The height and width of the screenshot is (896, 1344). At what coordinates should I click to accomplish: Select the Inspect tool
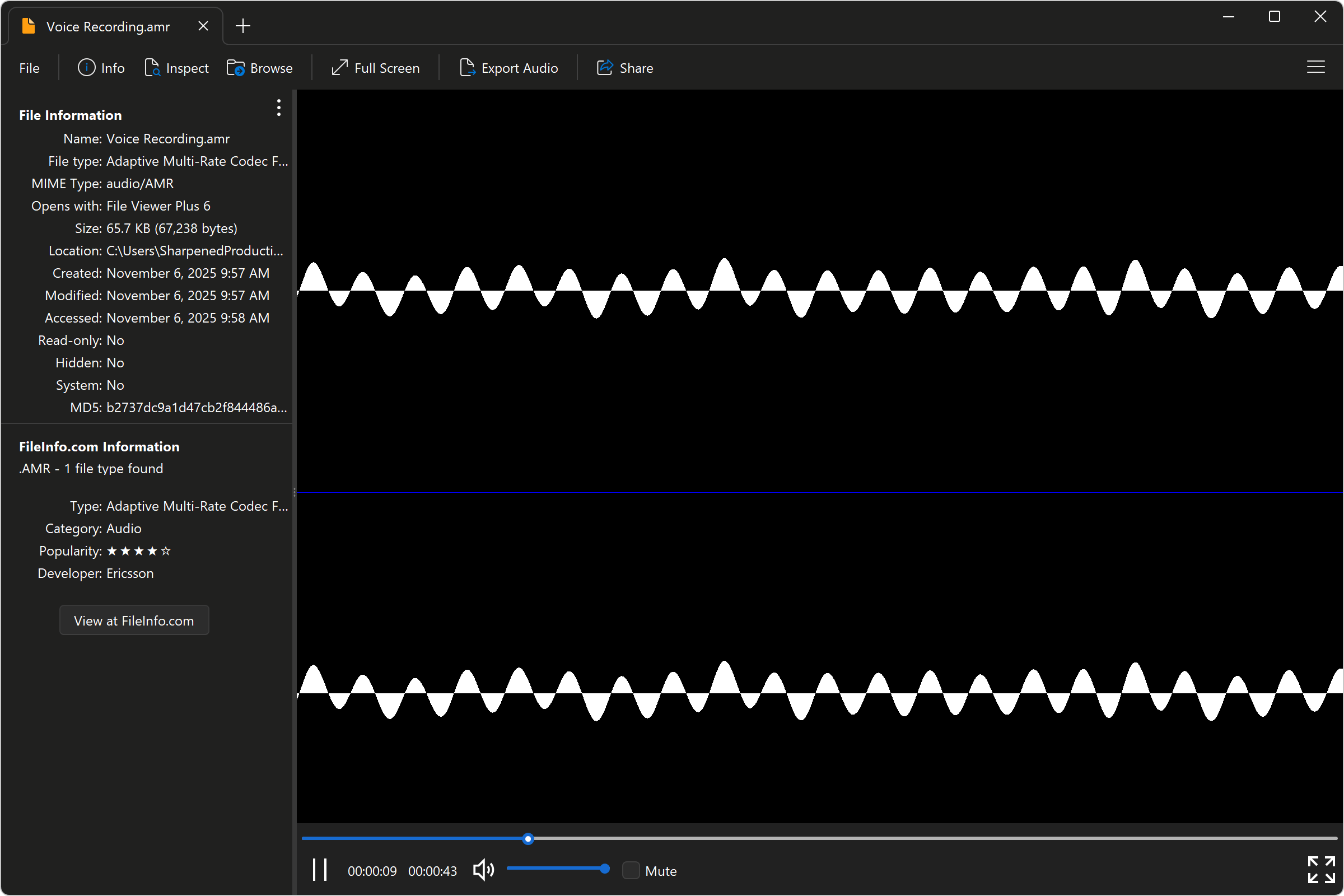coord(177,67)
